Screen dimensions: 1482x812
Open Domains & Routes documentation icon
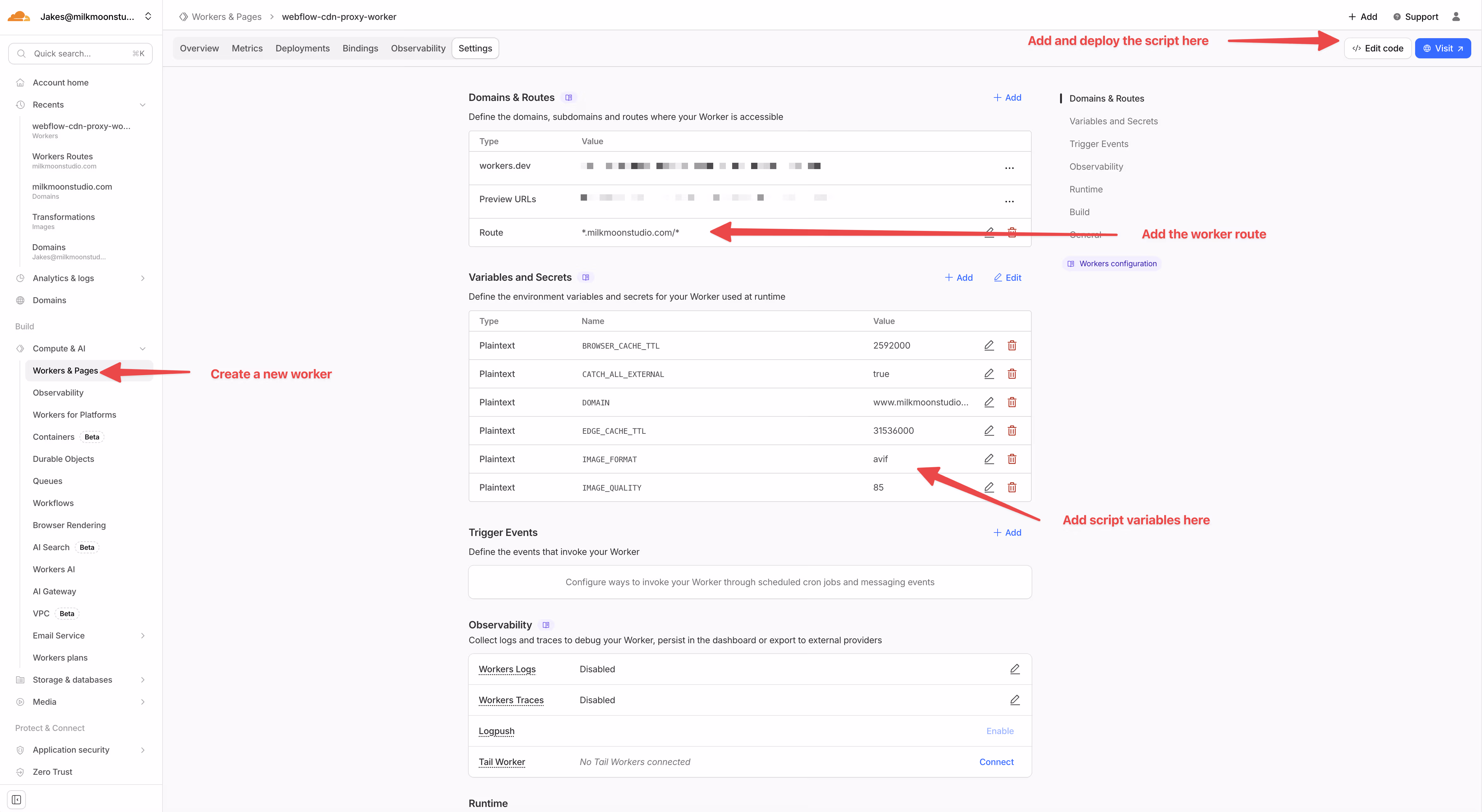[568, 97]
